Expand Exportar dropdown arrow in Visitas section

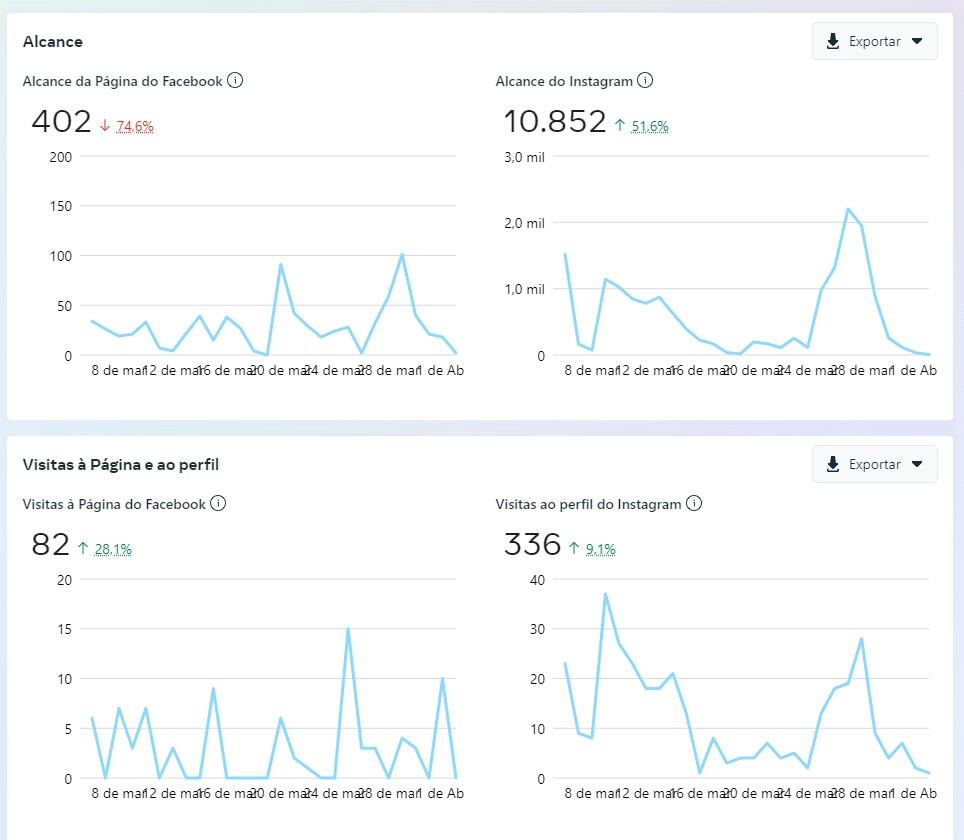pos(917,465)
